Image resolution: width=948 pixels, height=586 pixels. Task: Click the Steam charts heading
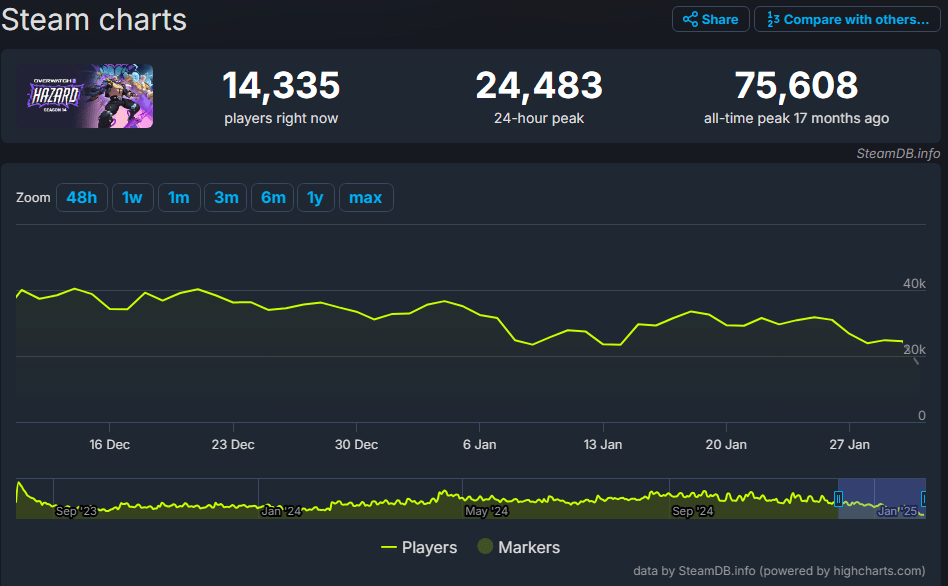94,19
